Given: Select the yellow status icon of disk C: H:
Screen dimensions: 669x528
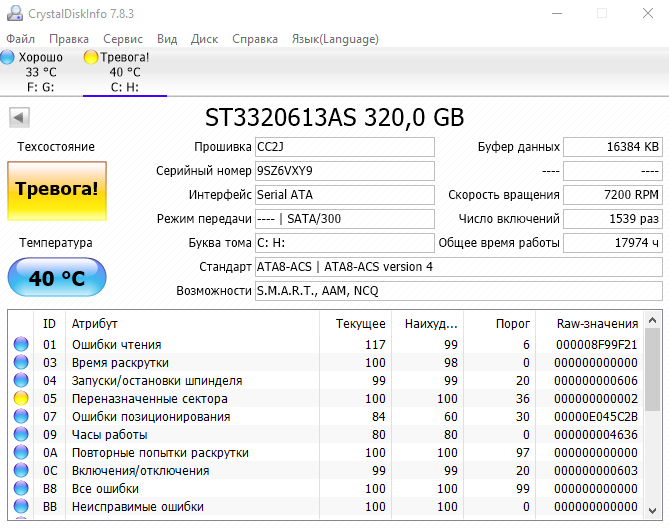Looking at the screenshot, I should click(x=91, y=57).
